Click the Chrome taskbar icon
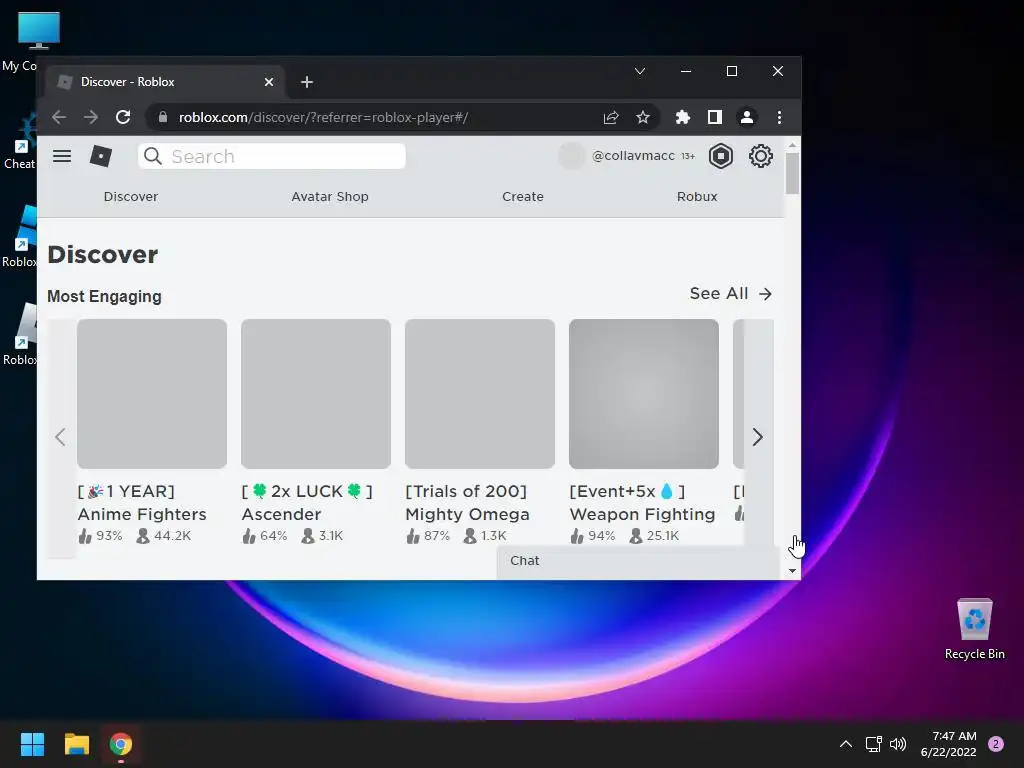This screenshot has height=768, width=1024. click(x=121, y=744)
